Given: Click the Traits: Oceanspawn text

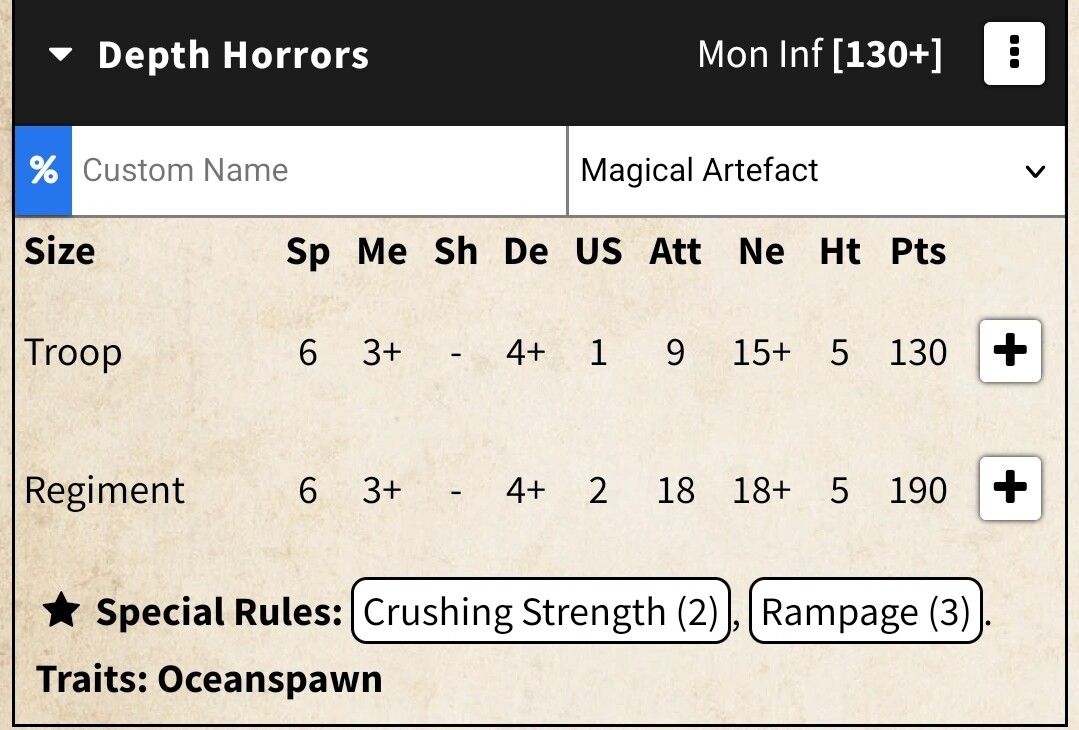Looking at the screenshot, I should (x=210, y=679).
